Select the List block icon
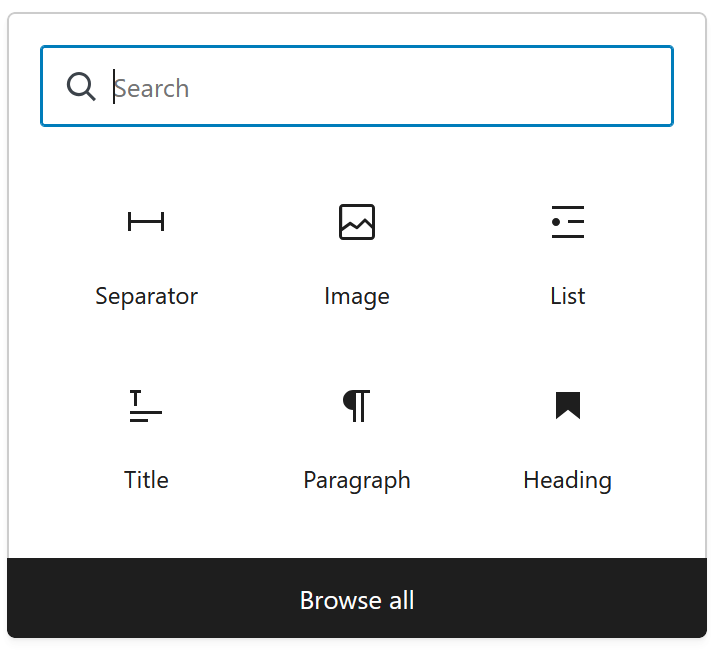Screen dimensions: 722x651 [567, 222]
